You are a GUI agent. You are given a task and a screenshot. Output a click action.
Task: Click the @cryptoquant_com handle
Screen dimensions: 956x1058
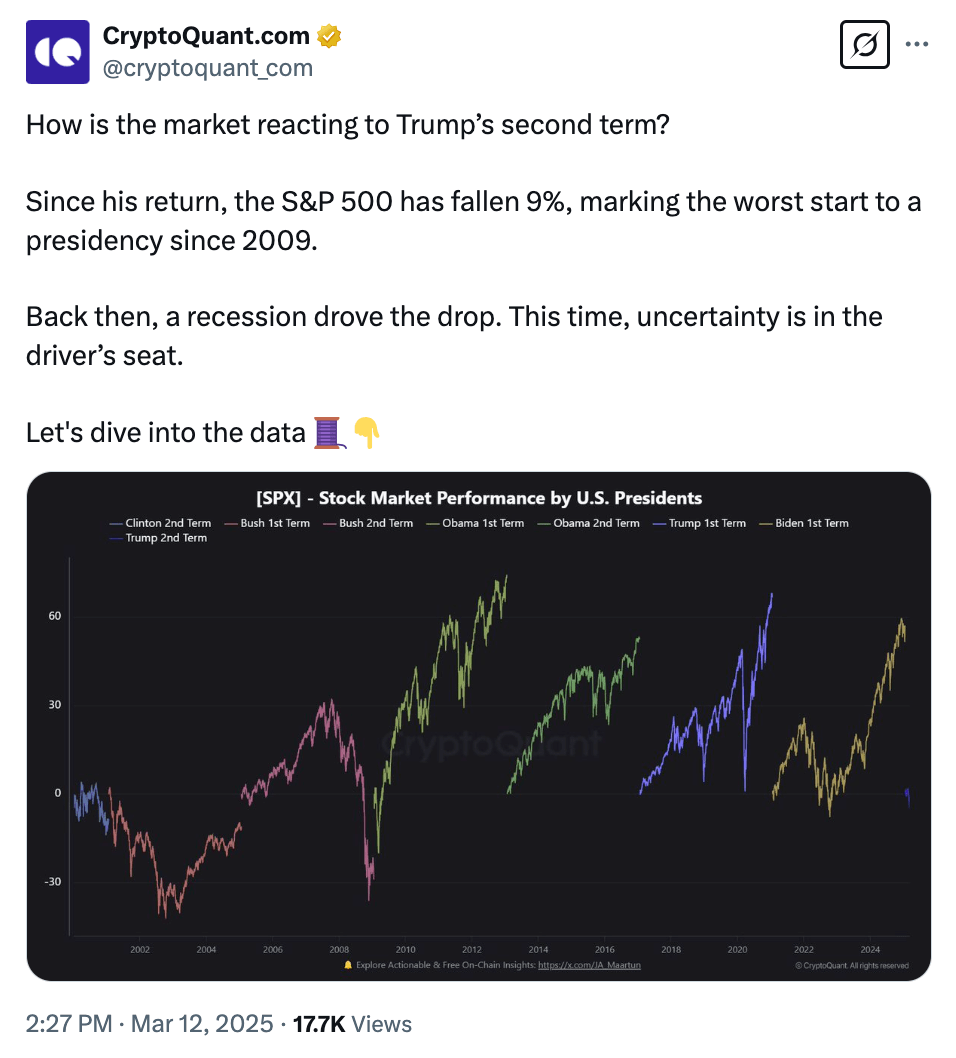click(208, 67)
